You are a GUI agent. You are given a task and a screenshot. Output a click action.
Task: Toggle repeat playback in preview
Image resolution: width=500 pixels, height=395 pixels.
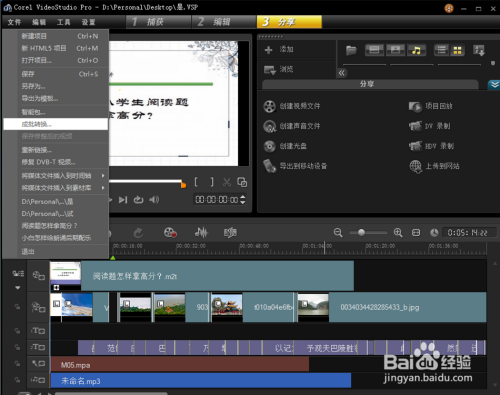[138, 200]
